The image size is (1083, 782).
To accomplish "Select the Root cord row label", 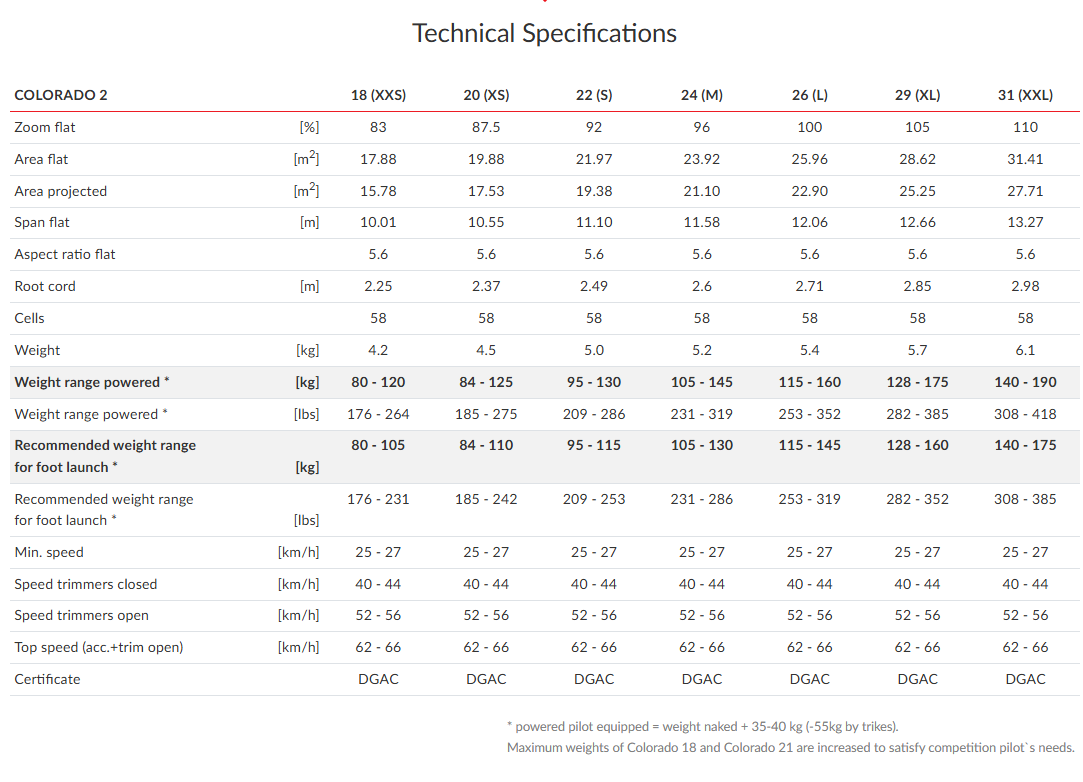I will [x=45, y=286].
